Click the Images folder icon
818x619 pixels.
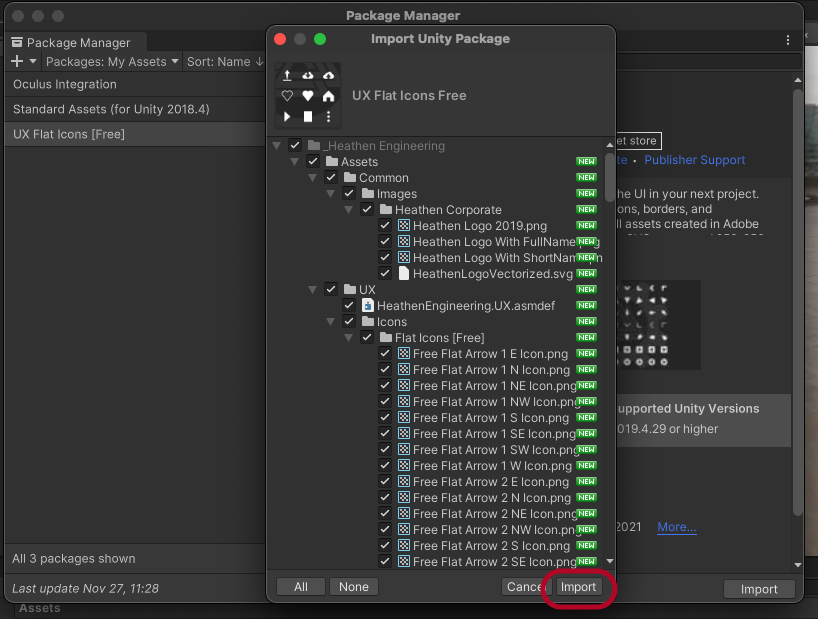(368, 193)
